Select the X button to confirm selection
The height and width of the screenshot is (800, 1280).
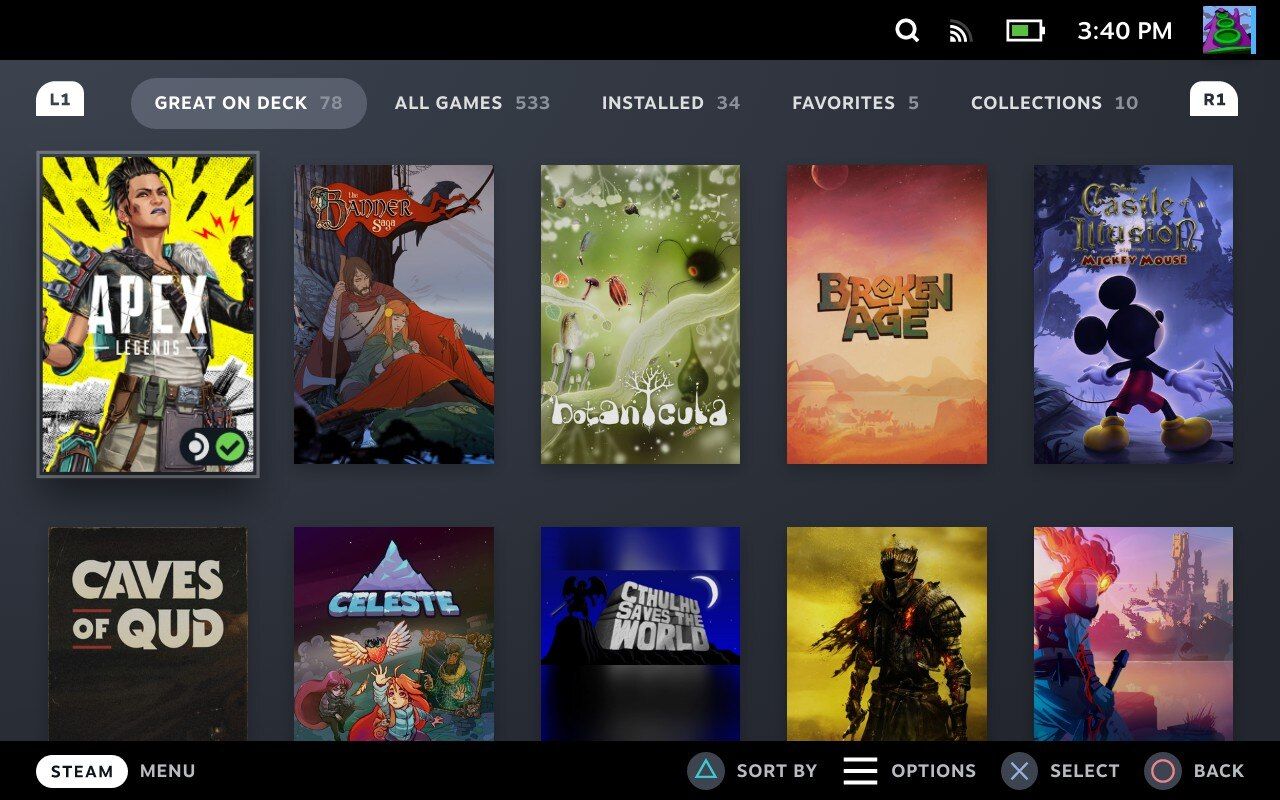click(1019, 771)
